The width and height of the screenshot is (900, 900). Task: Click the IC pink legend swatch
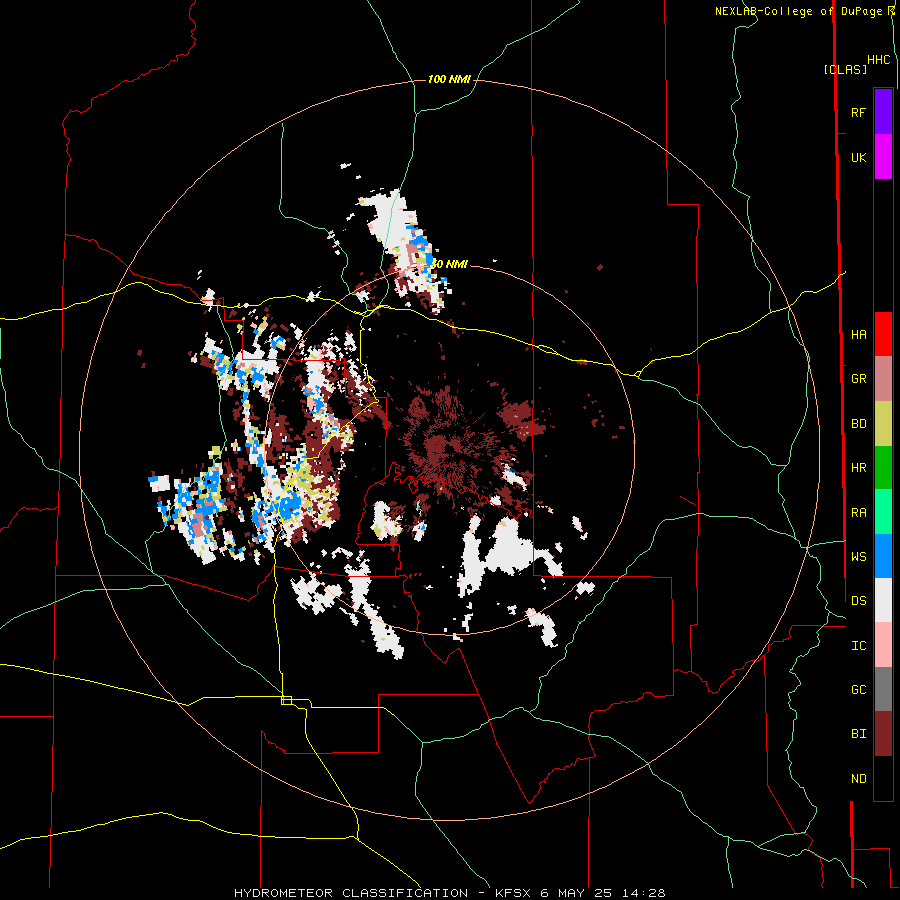tap(883, 645)
